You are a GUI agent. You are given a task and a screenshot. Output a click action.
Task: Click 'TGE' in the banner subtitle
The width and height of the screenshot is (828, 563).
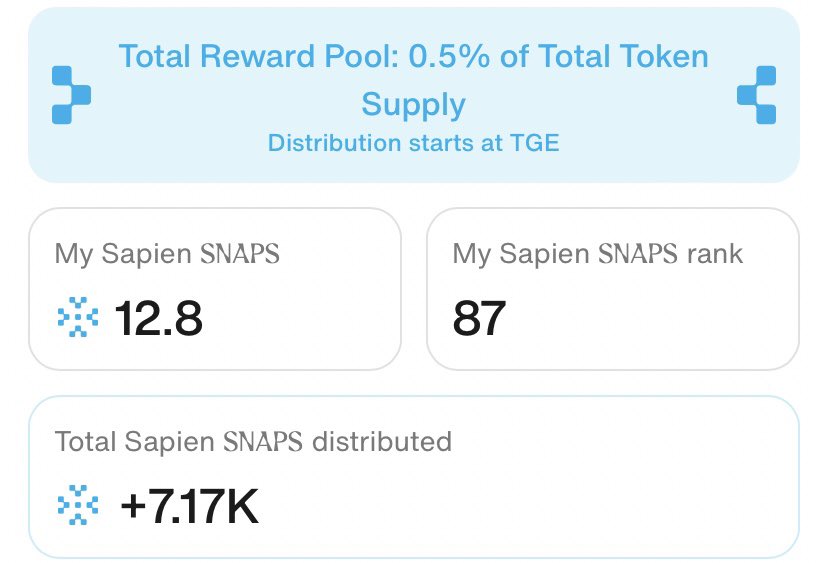[534, 143]
